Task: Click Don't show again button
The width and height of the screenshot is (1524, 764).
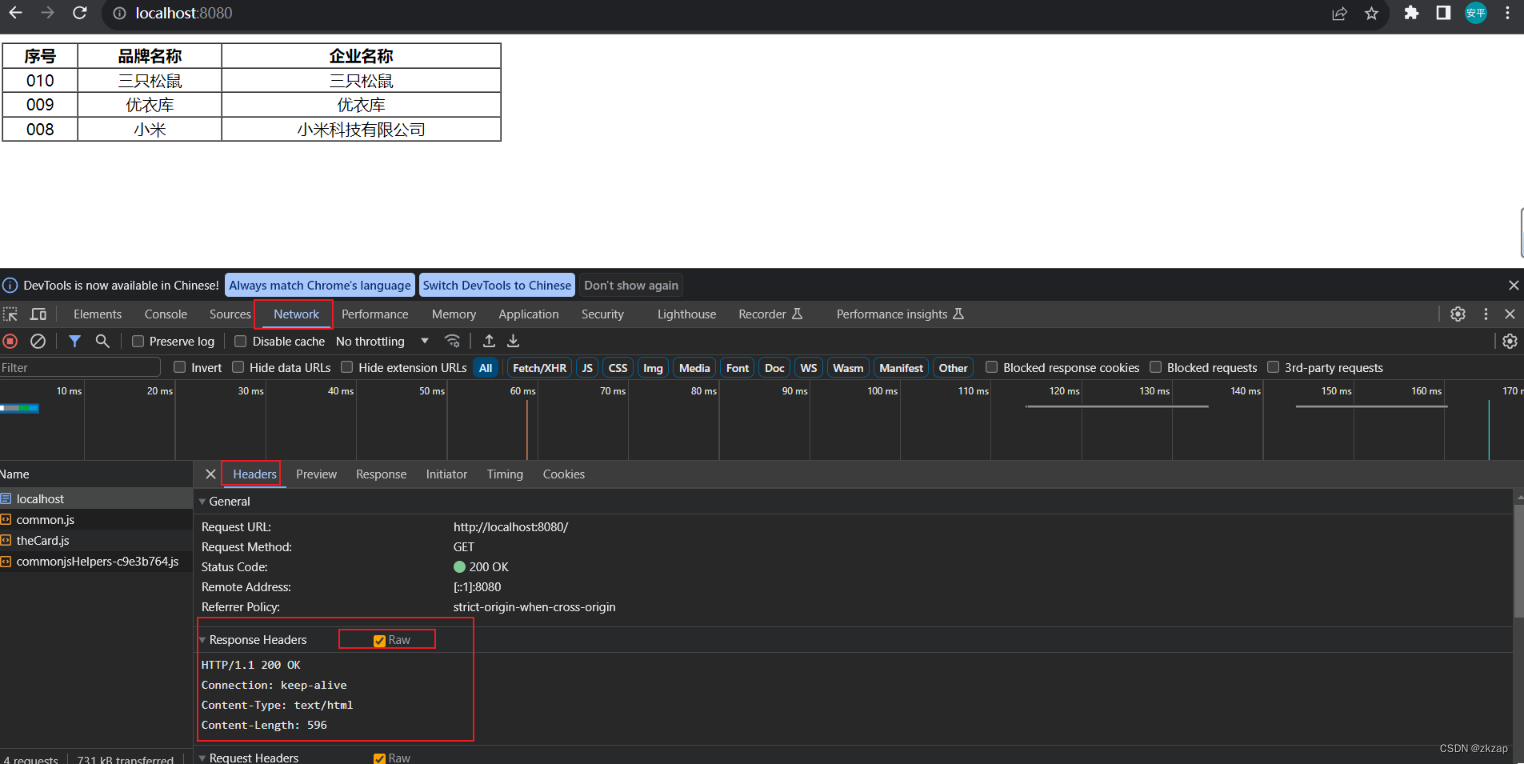Action: 631,285
